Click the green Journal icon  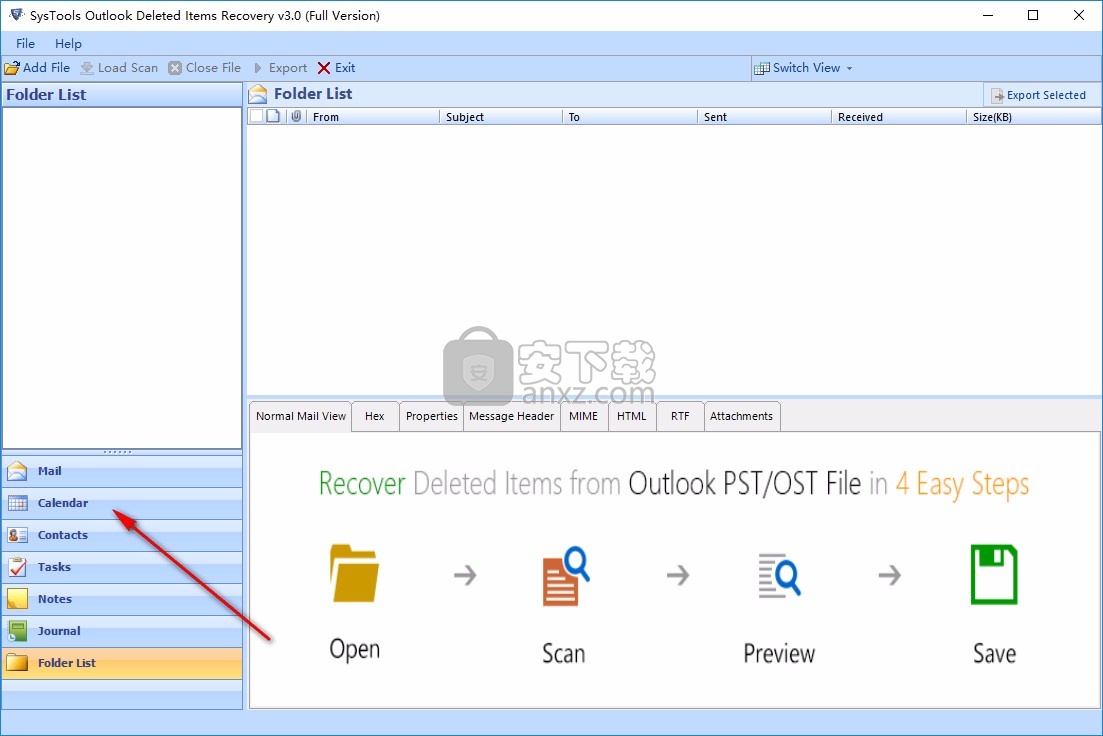click(x=18, y=631)
